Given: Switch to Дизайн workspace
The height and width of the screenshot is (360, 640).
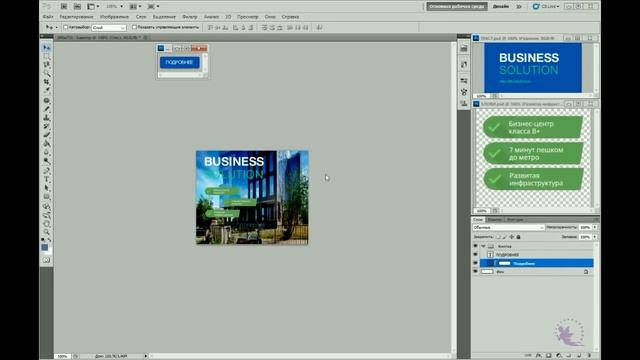Looking at the screenshot, I should (501, 7).
